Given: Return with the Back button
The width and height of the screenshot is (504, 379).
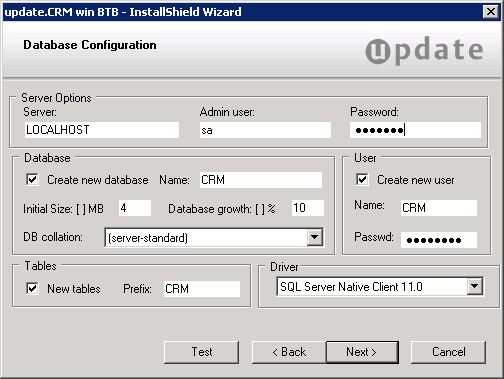Looking at the screenshot, I should click(x=289, y=352).
